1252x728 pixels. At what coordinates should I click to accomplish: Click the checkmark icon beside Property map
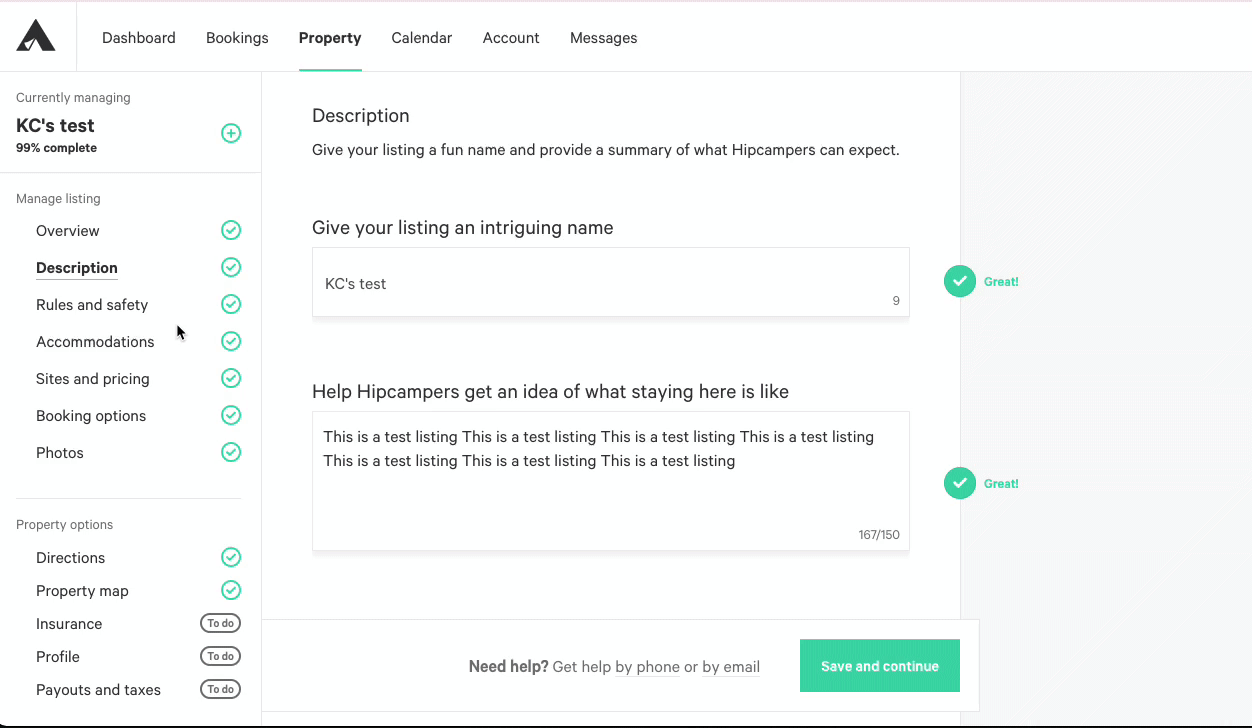point(231,590)
